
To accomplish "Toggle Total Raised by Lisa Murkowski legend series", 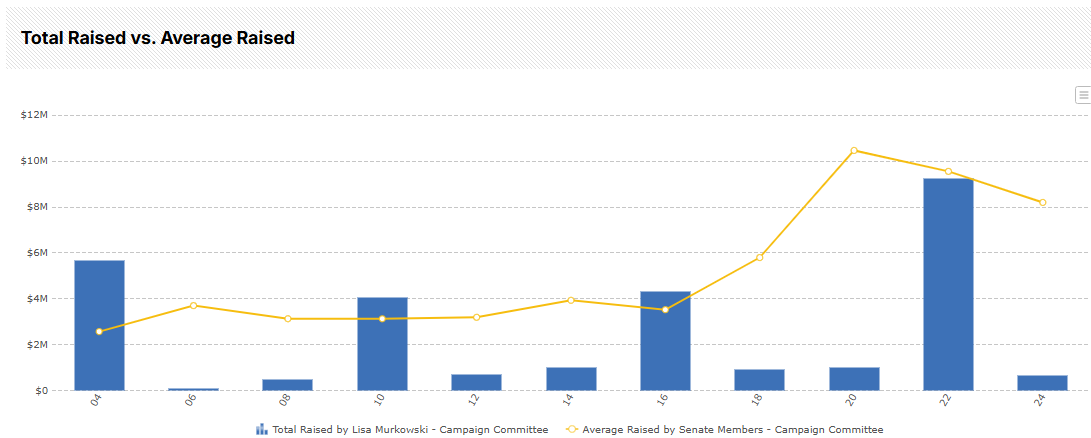I will pyautogui.click(x=409, y=429).
